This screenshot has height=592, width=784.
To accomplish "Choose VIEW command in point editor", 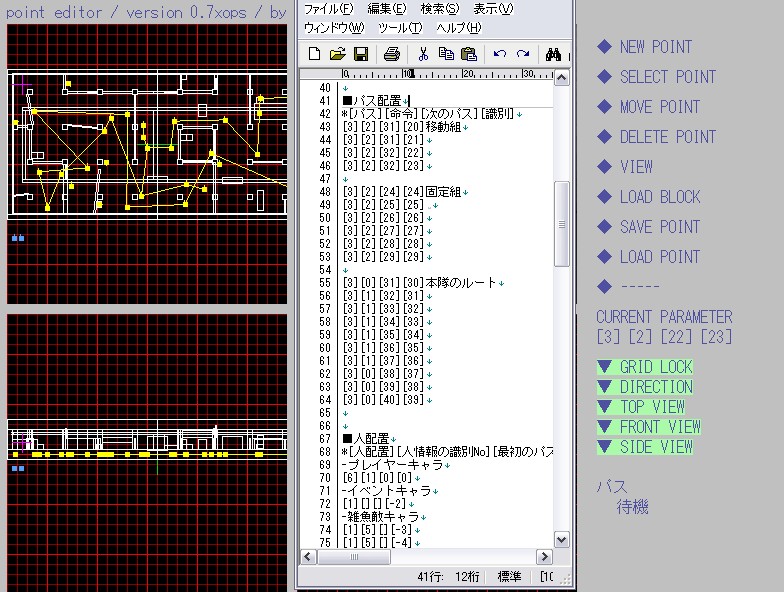I will pyautogui.click(x=636, y=166).
